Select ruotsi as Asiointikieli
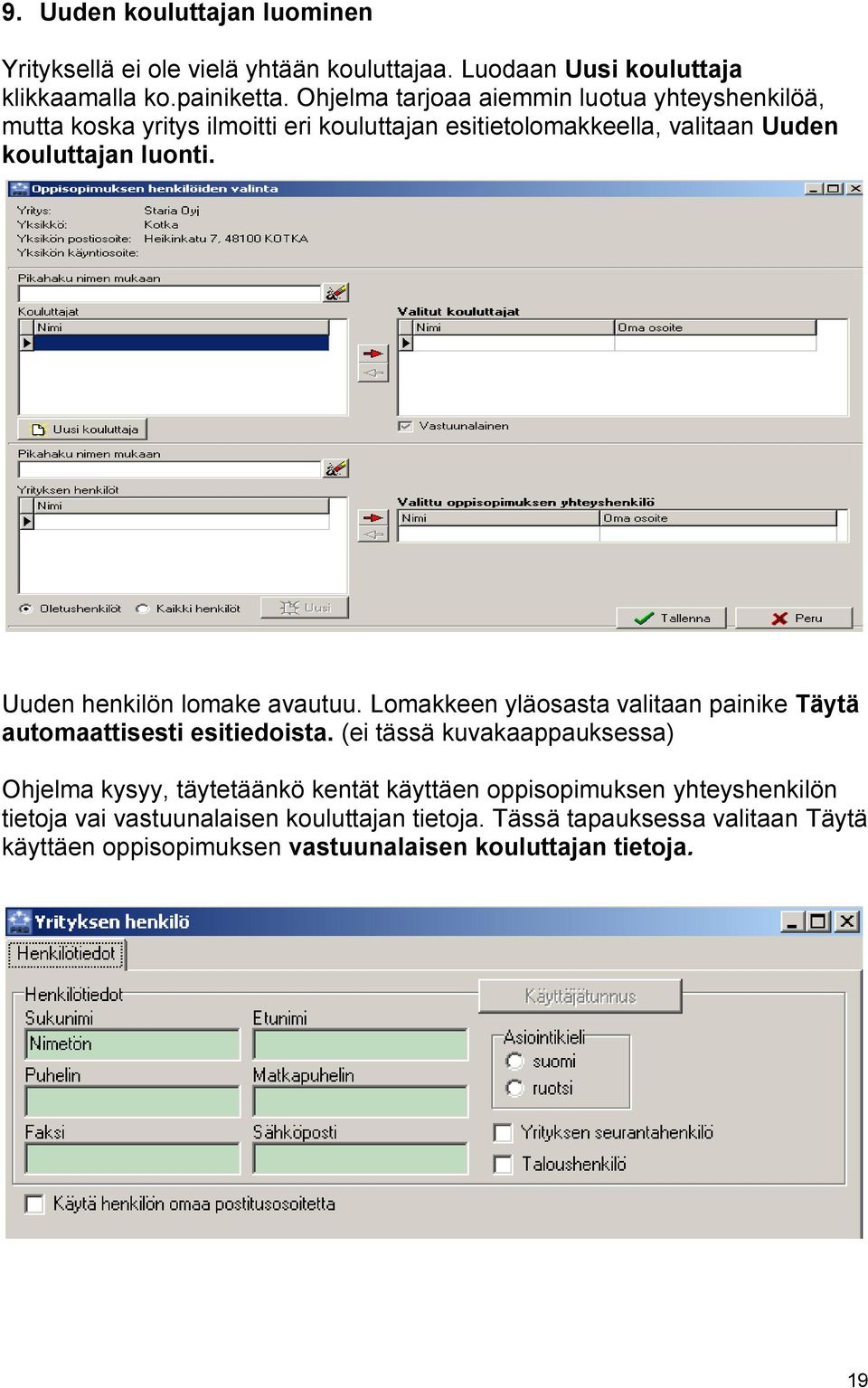Image resolution: width=868 pixels, height=1388 pixels. (515, 1088)
